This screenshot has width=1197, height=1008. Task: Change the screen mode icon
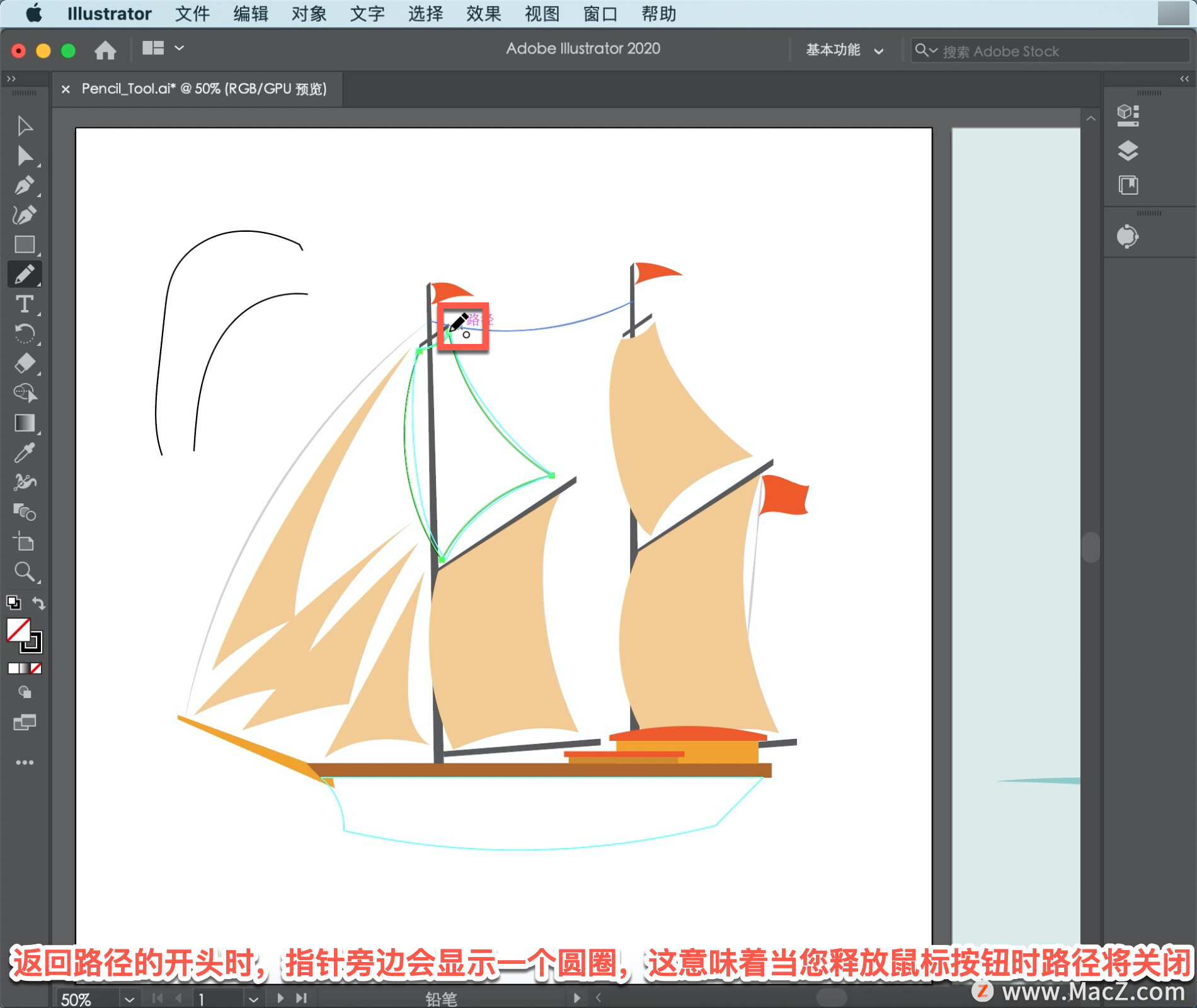[x=25, y=722]
